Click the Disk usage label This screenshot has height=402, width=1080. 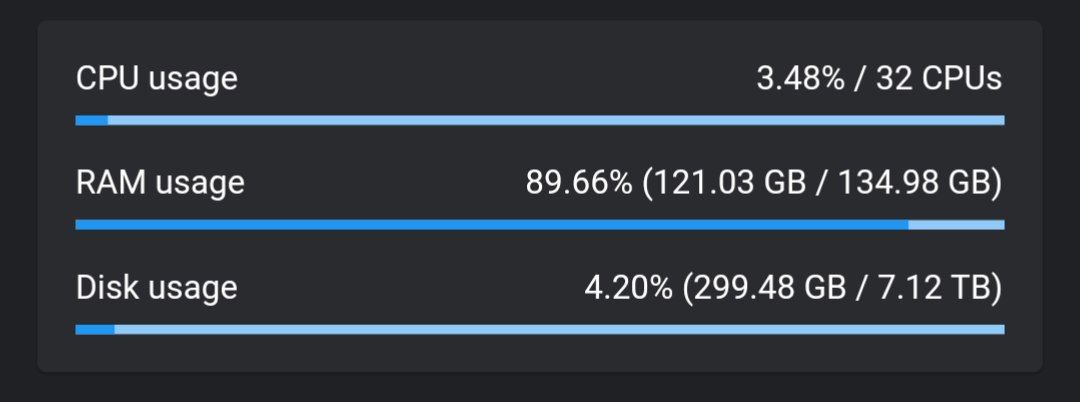coord(157,288)
